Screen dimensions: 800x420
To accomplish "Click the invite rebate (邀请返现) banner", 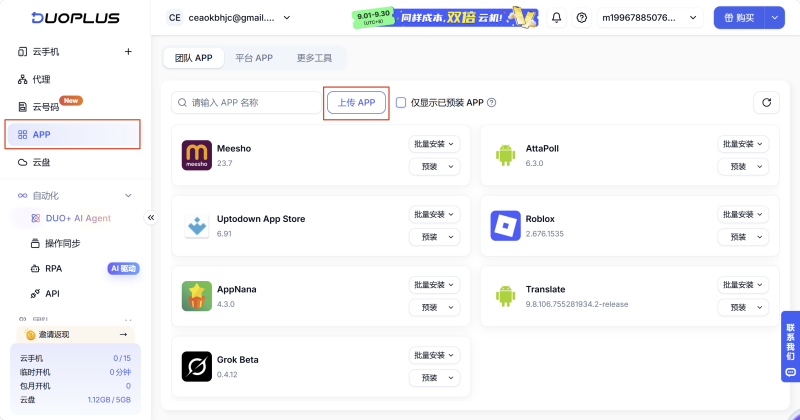I will [x=75, y=335].
